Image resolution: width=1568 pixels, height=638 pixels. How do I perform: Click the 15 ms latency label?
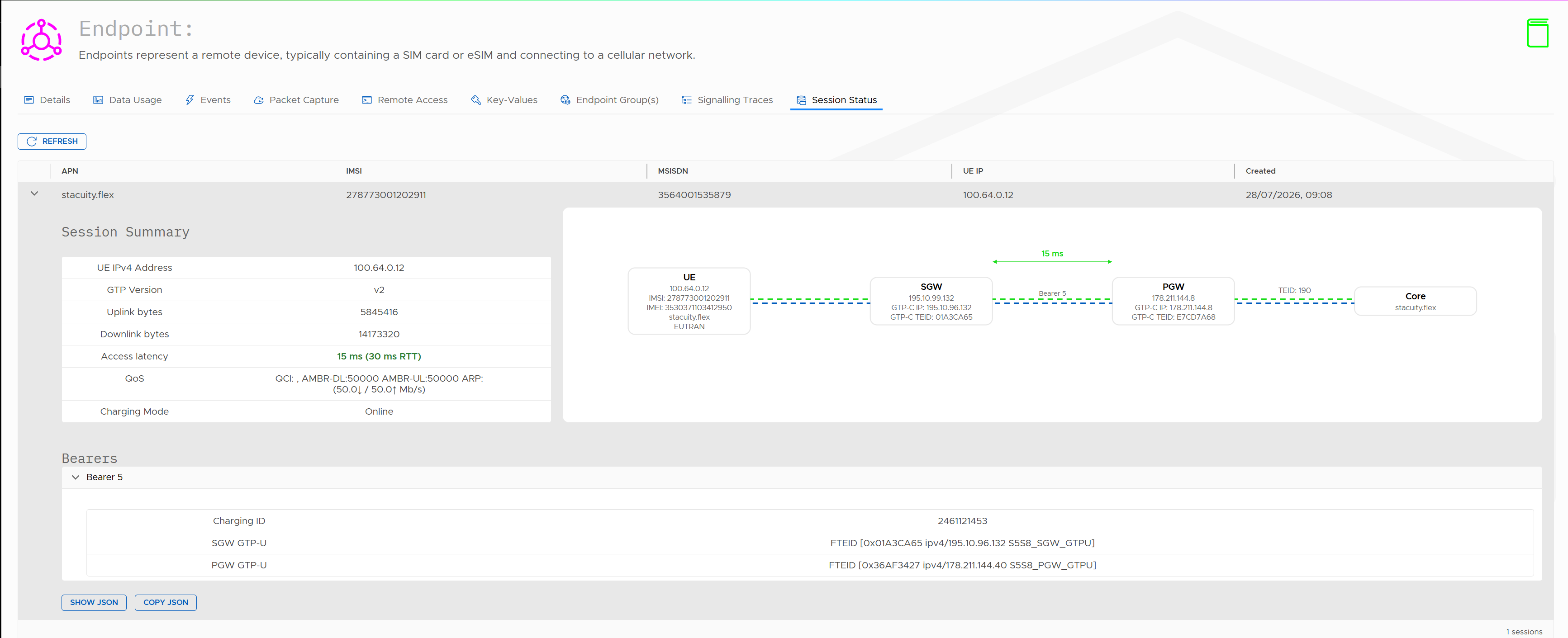pyautogui.click(x=1052, y=254)
